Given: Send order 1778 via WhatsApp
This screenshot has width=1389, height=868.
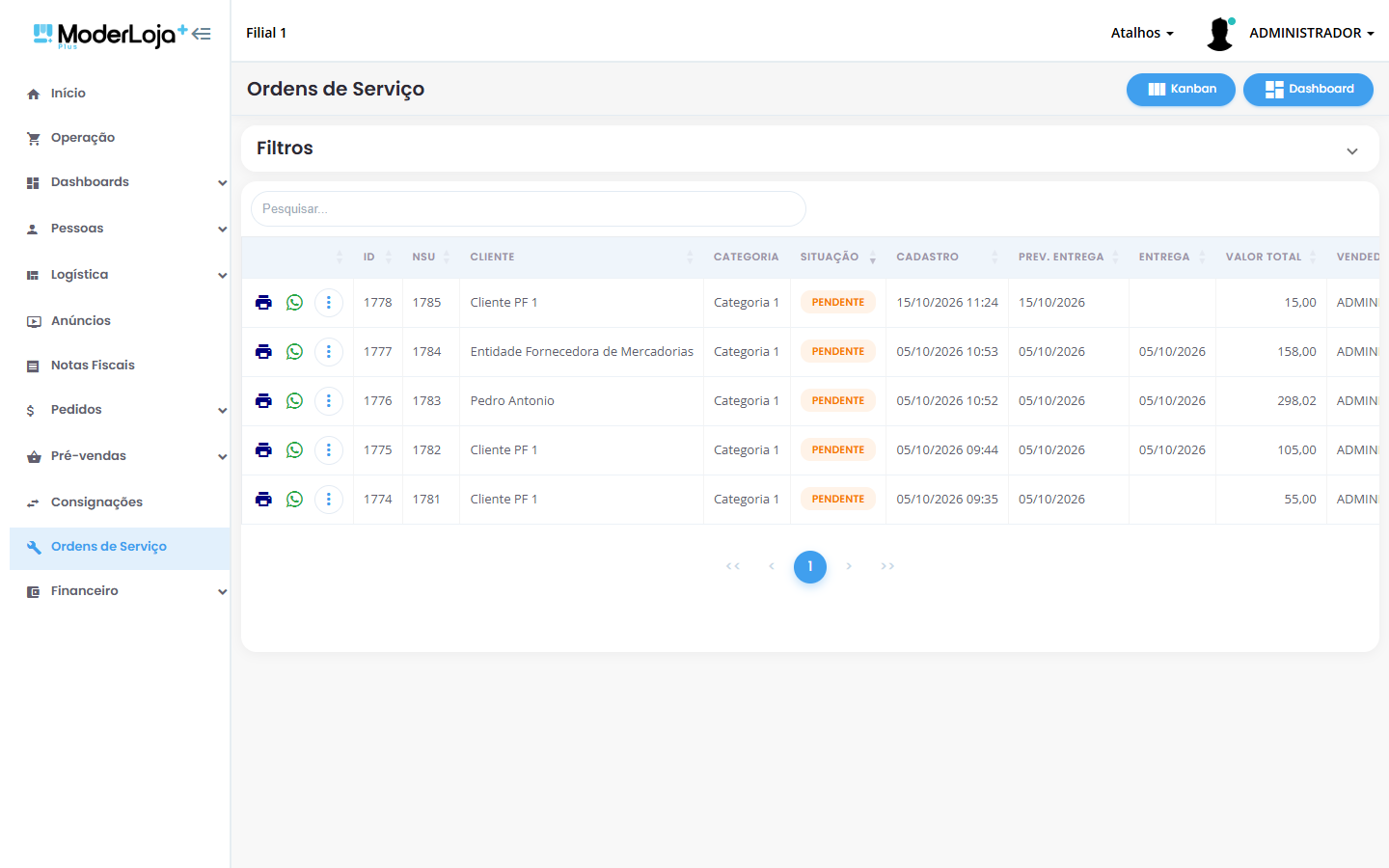Looking at the screenshot, I should point(295,303).
